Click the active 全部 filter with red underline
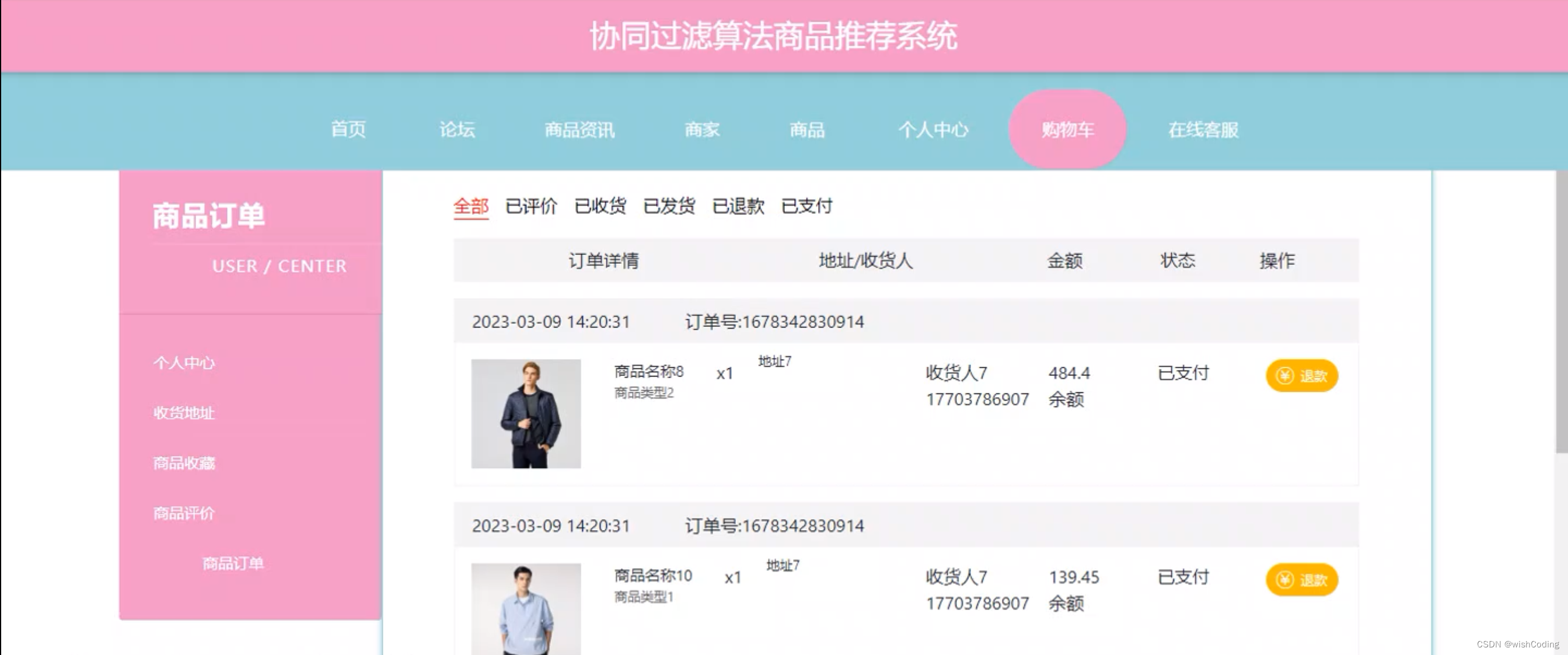The height and width of the screenshot is (655, 1568). point(471,206)
